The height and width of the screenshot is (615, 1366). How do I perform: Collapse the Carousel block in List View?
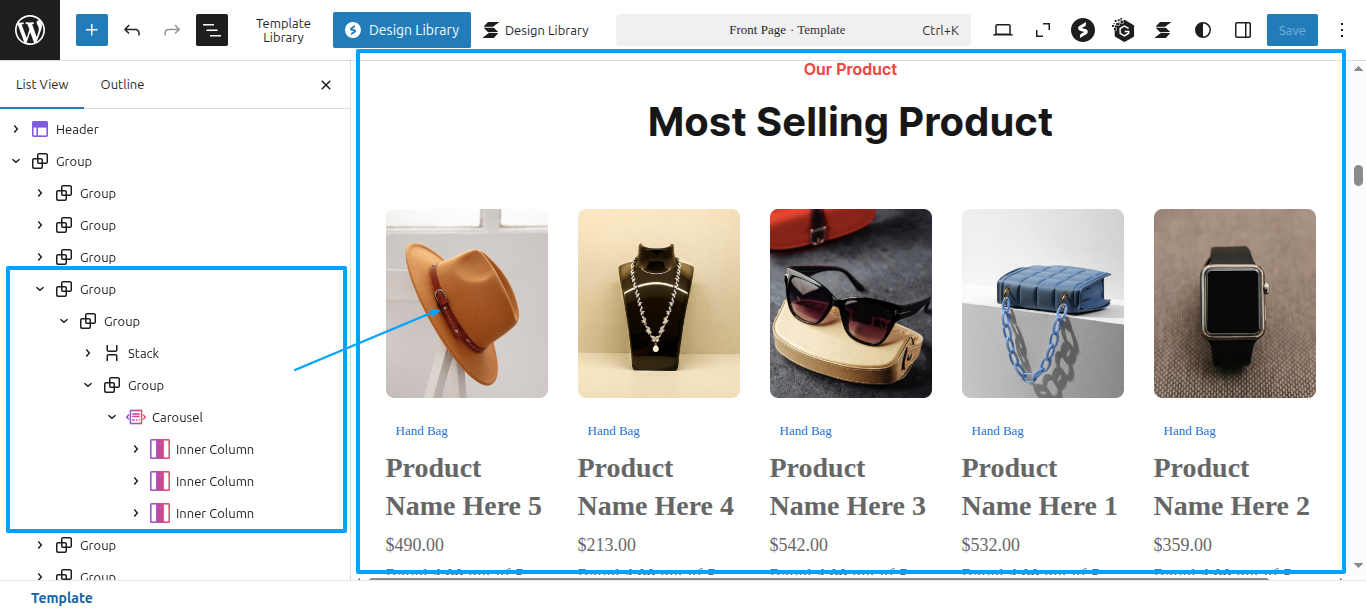(x=112, y=417)
